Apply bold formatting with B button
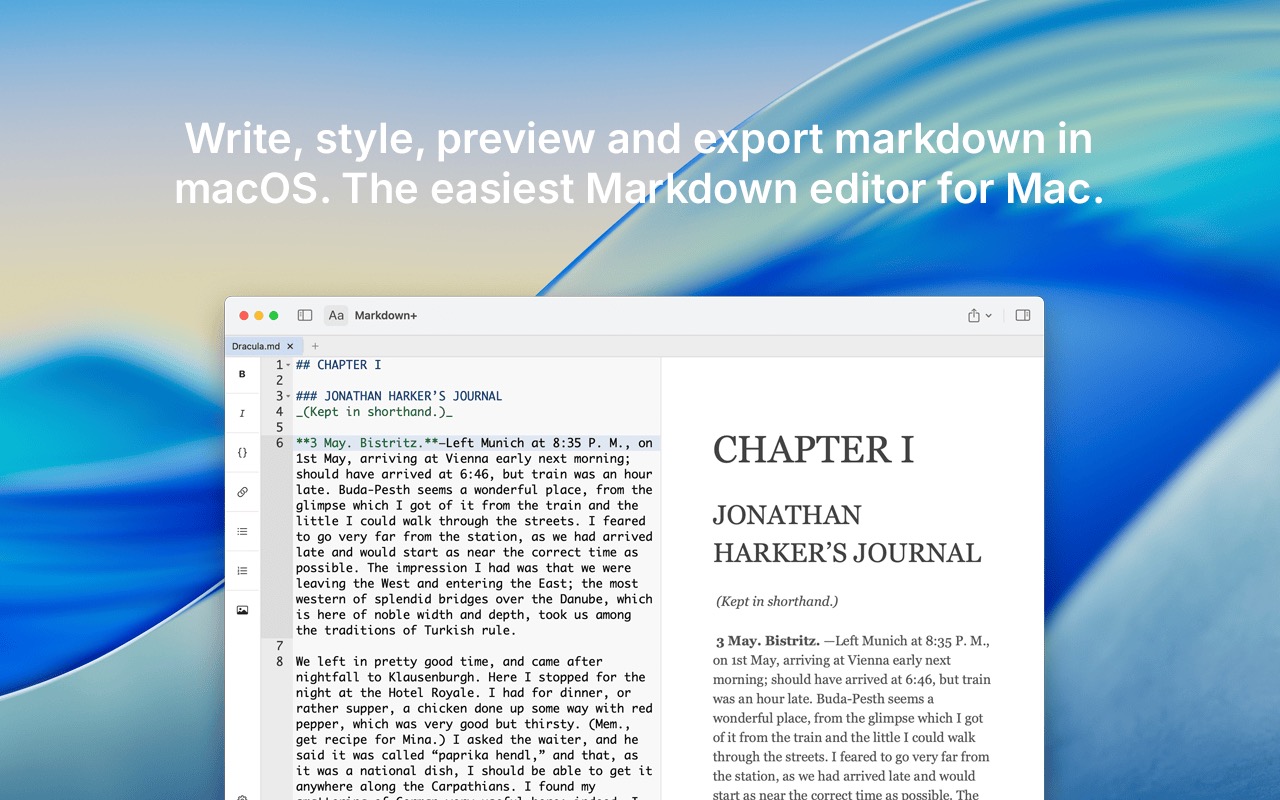 pyautogui.click(x=242, y=374)
